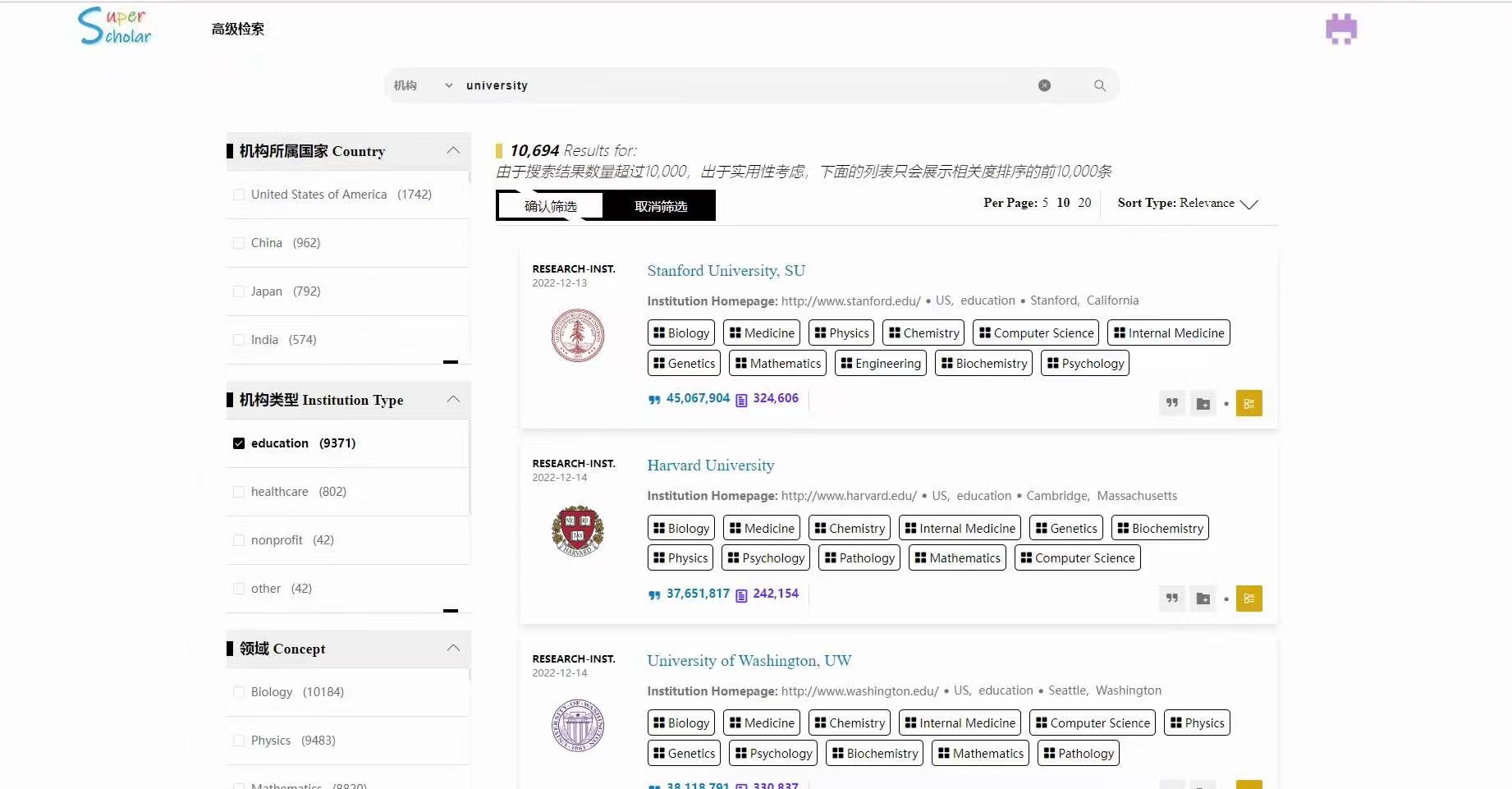Uncheck the education institution type filter

[239, 443]
